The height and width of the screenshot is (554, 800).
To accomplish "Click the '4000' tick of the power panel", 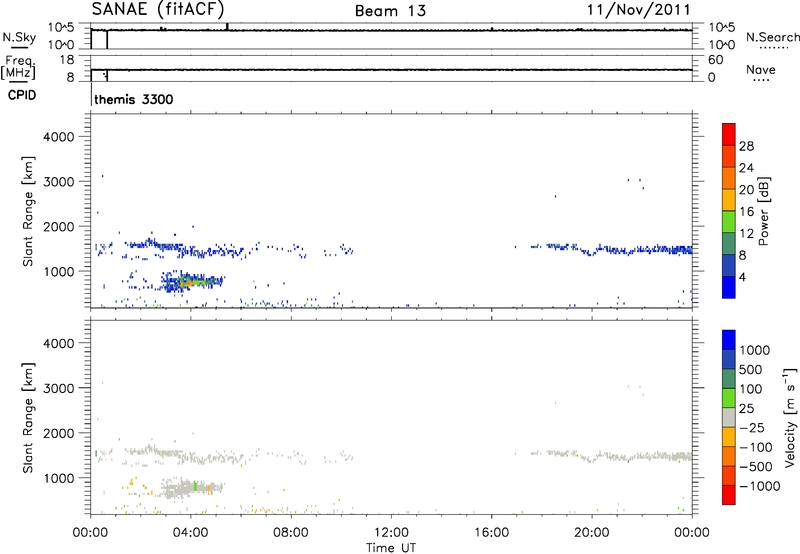I will [58, 137].
